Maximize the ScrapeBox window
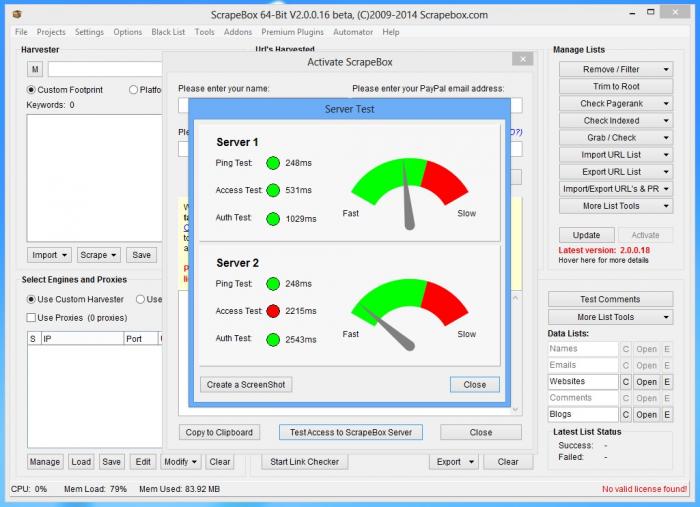700x507 pixels. coord(651,12)
